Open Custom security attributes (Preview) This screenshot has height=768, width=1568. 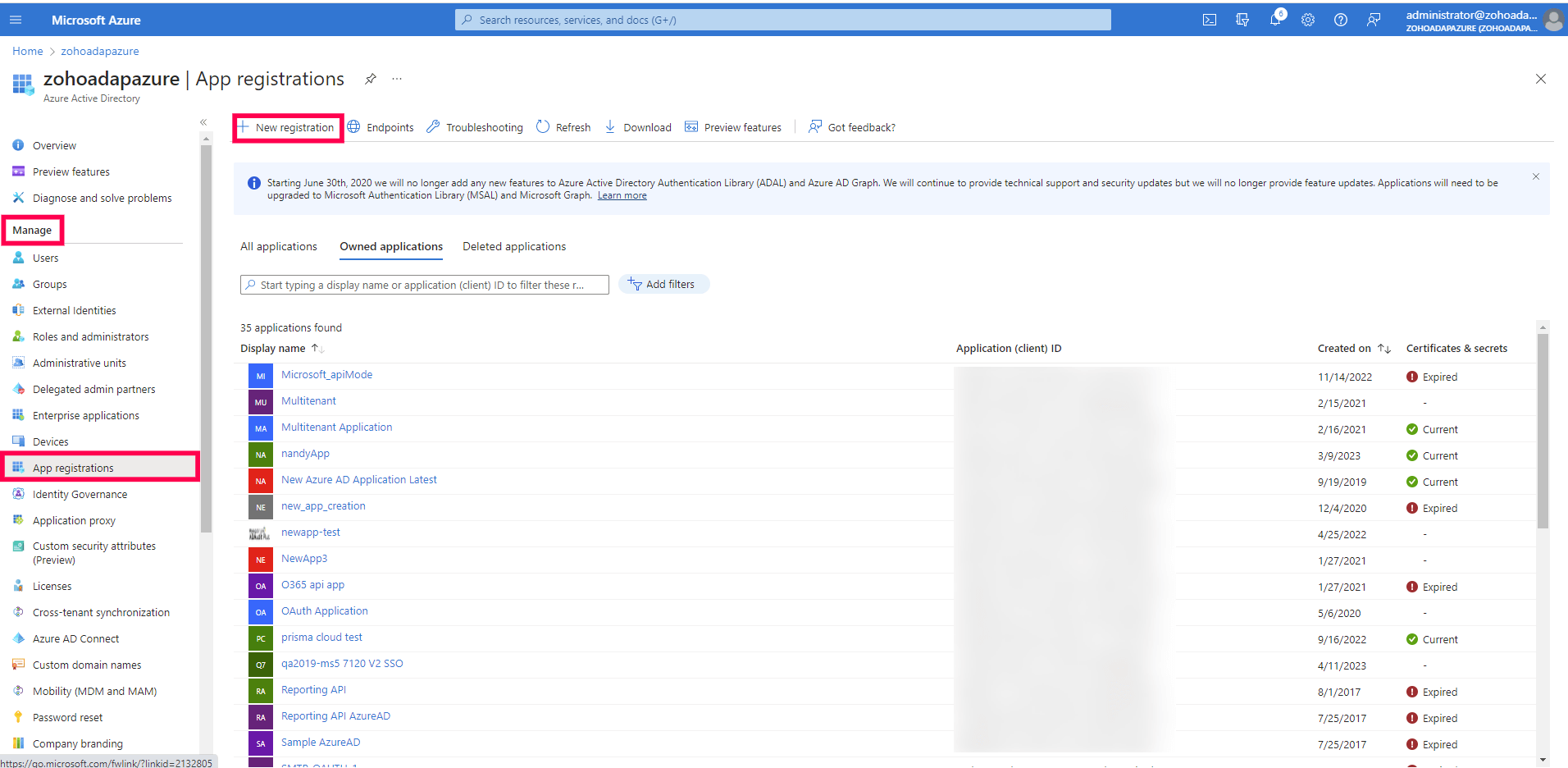click(94, 553)
